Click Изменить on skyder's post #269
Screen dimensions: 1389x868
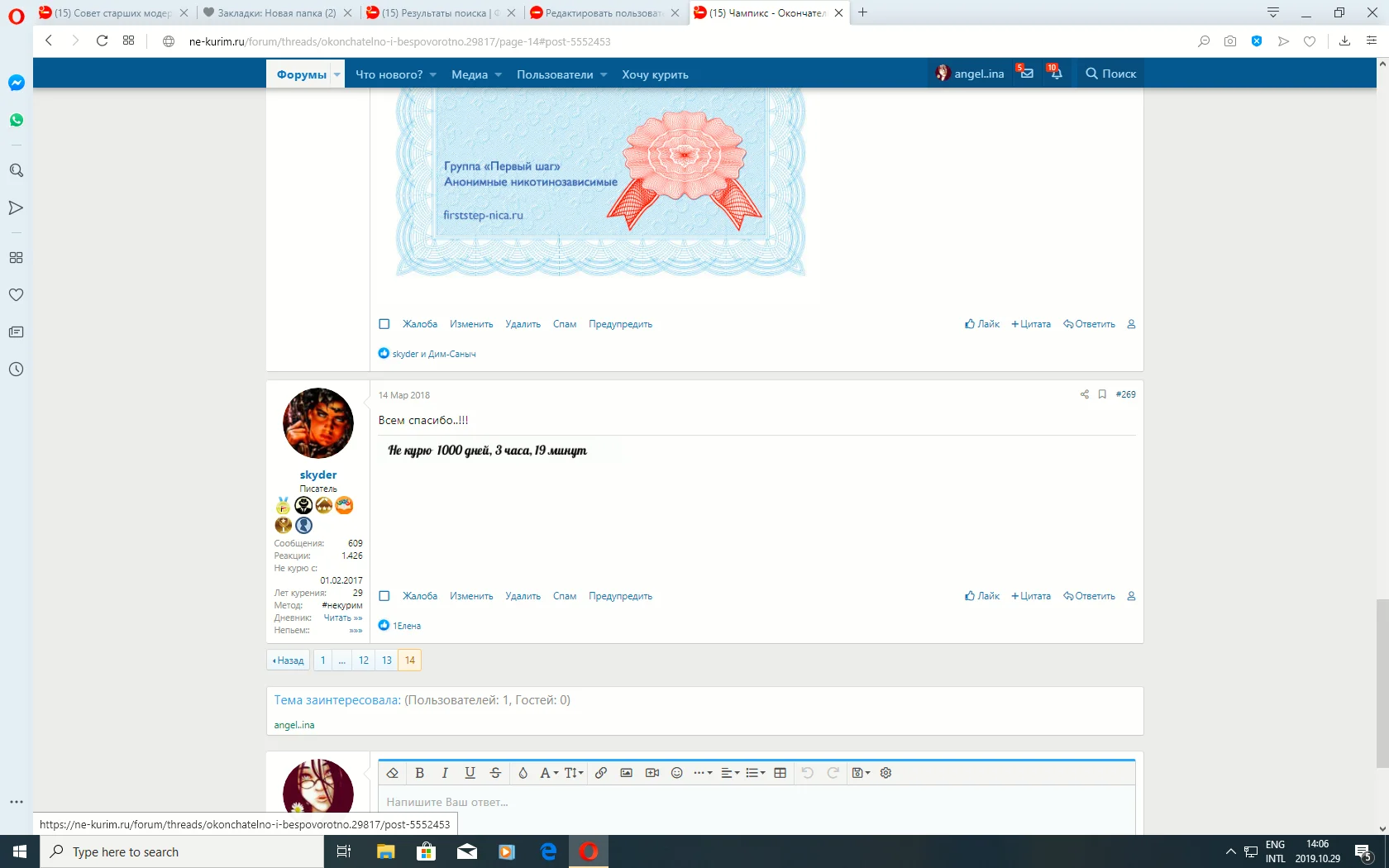[471, 596]
